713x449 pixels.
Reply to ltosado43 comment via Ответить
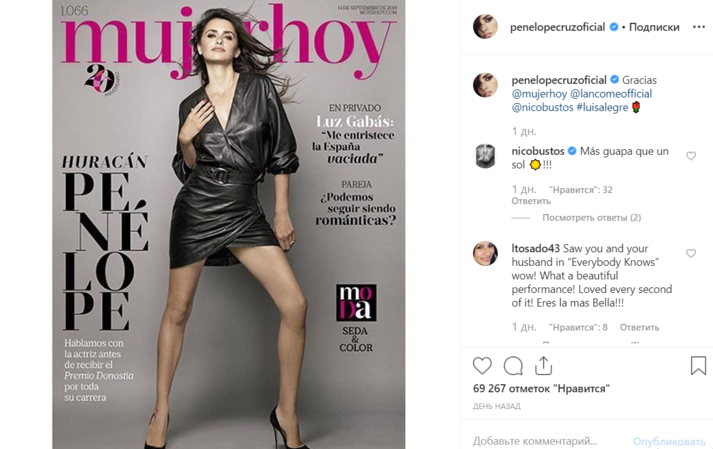tap(639, 328)
